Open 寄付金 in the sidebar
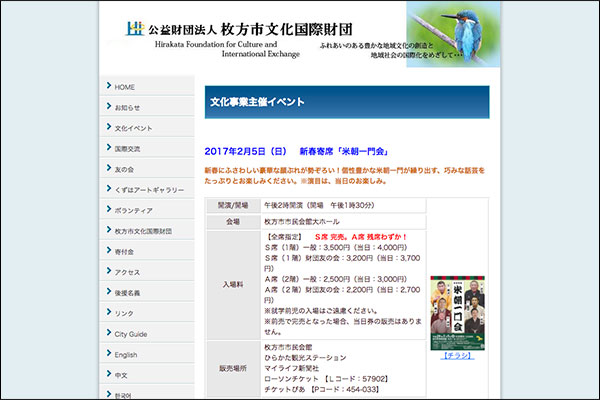The height and width of the screenshot is (400, 600). 124,251
